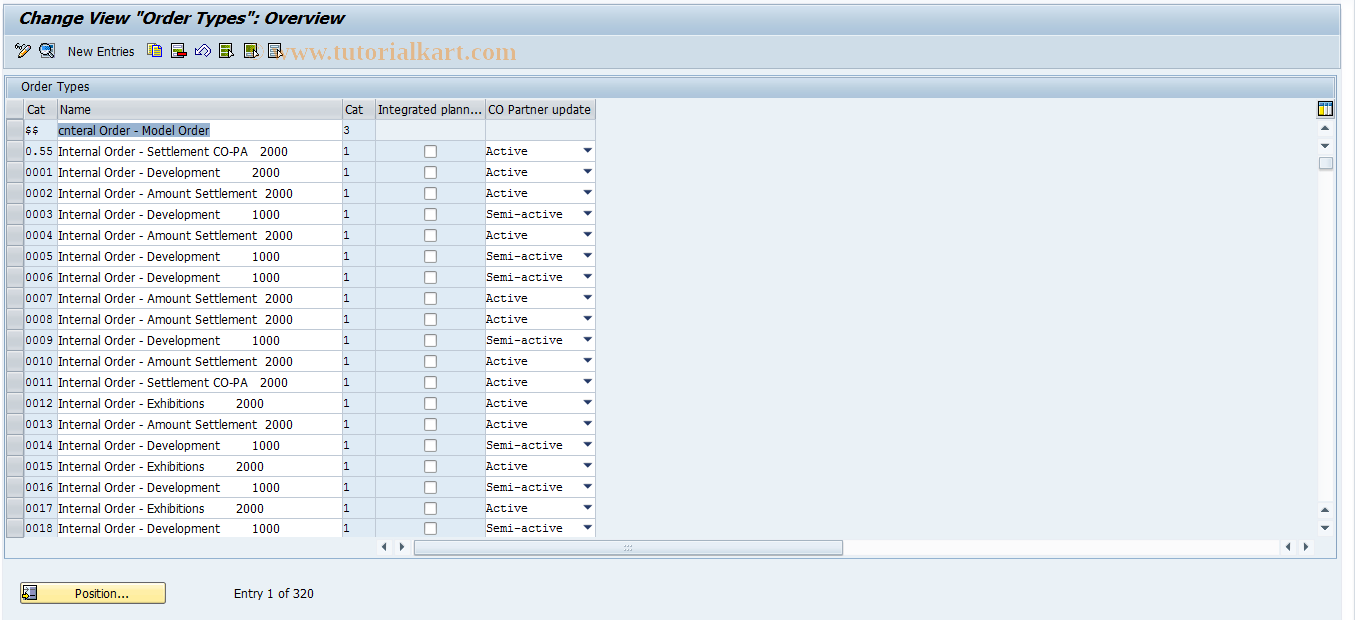Click the Select Block icon
The width and height of the screenshot is (1355, 620).
[251, 51]
